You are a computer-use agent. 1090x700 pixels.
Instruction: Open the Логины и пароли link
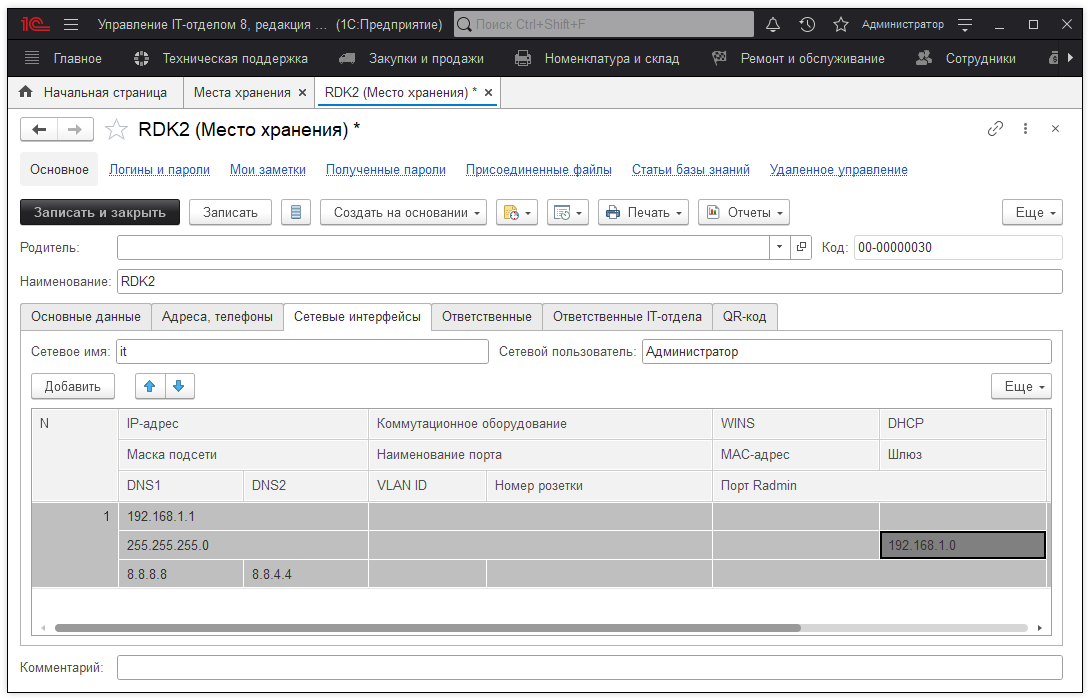159,170
